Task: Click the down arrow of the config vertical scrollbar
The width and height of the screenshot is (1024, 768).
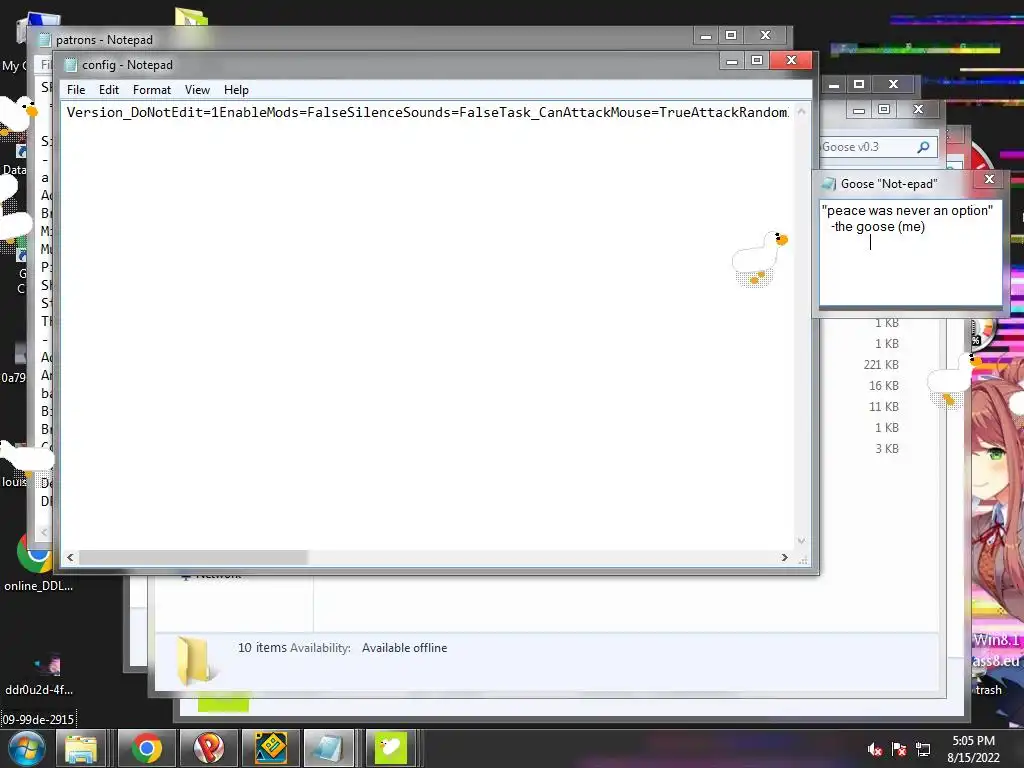Action: tap(801, 541)
